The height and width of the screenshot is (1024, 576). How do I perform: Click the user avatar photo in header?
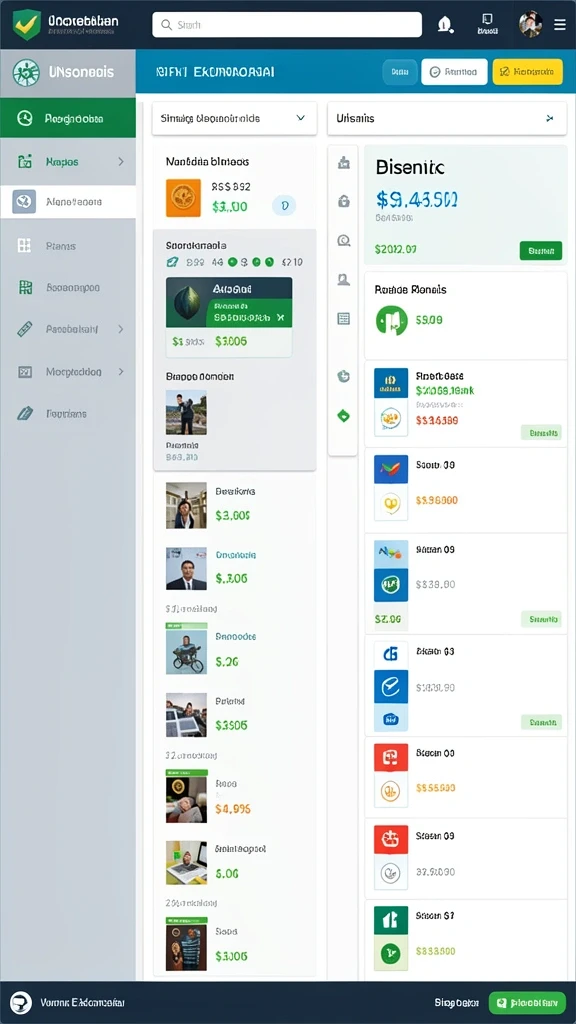pos(530,24)
